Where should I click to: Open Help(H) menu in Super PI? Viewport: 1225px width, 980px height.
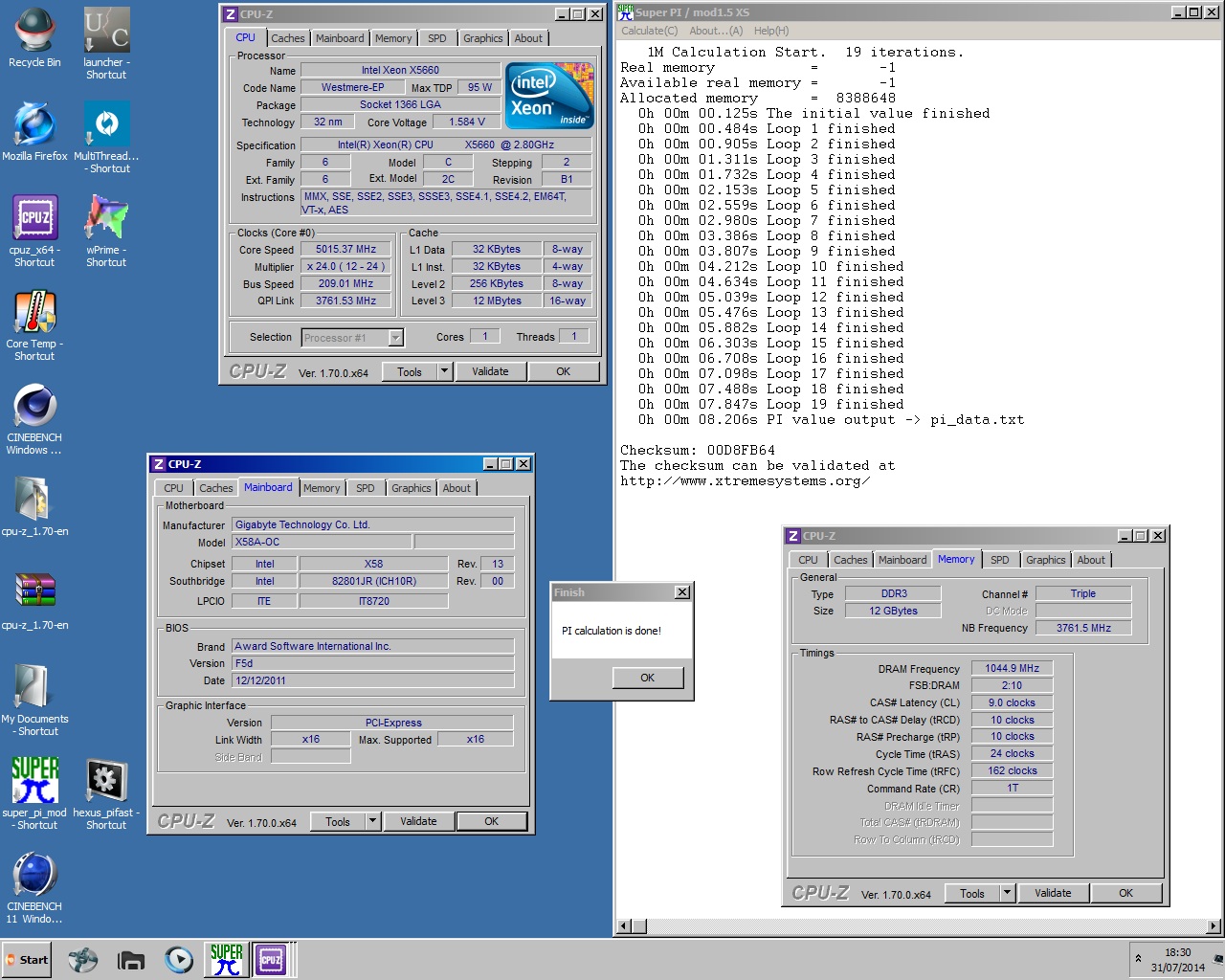[x=771, y=31]
